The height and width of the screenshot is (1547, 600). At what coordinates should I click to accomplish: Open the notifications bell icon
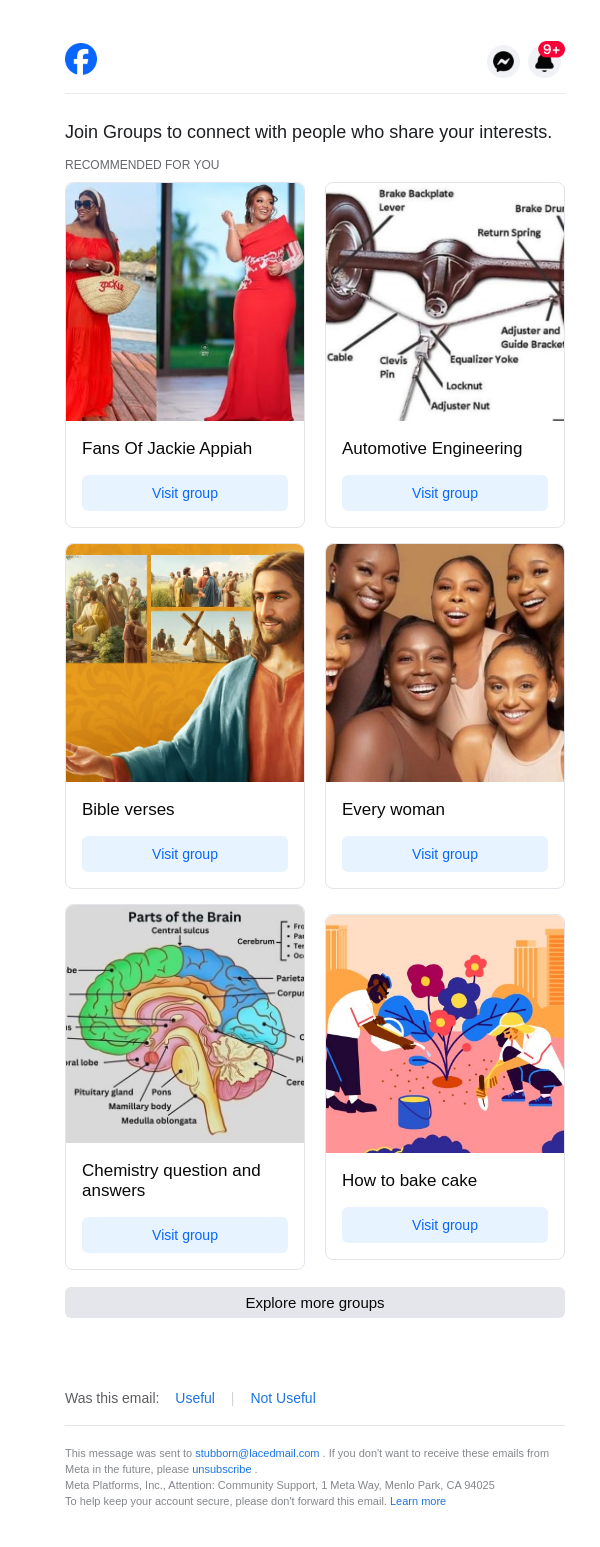[544, 61]
